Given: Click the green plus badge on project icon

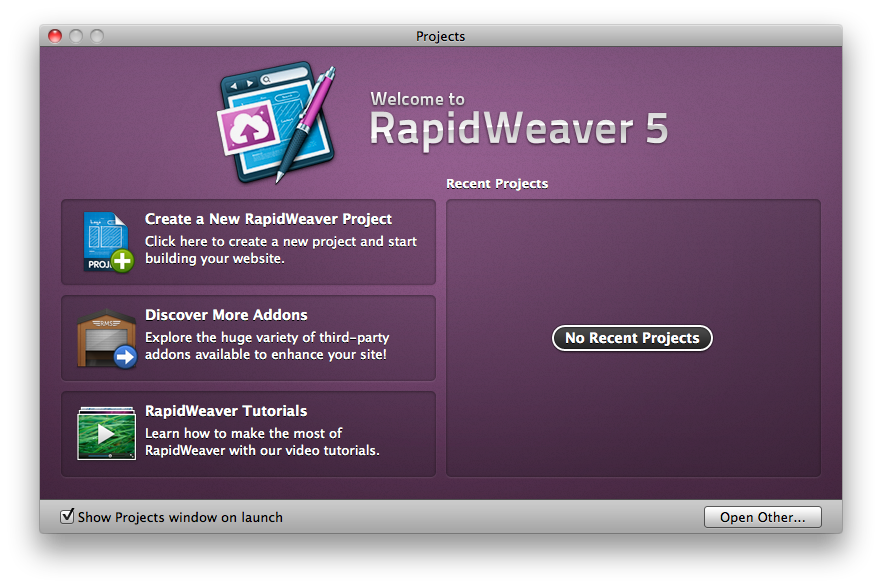Looking at the screenshot, I should [122, 262].
